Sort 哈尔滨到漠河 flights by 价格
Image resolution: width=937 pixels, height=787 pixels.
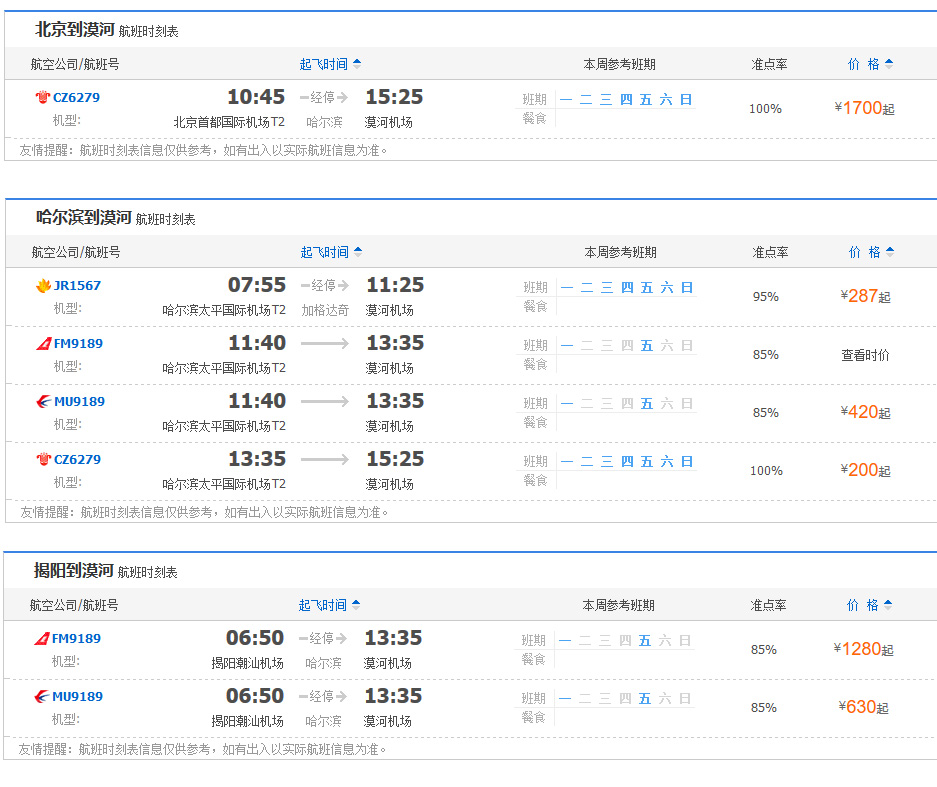point(870,252)
